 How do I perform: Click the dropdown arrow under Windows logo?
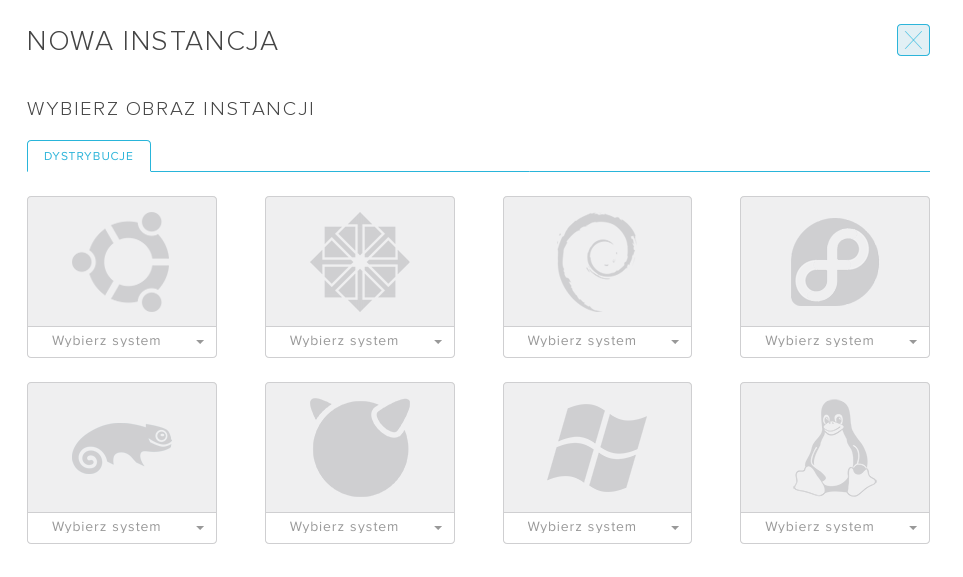(675, 528)
